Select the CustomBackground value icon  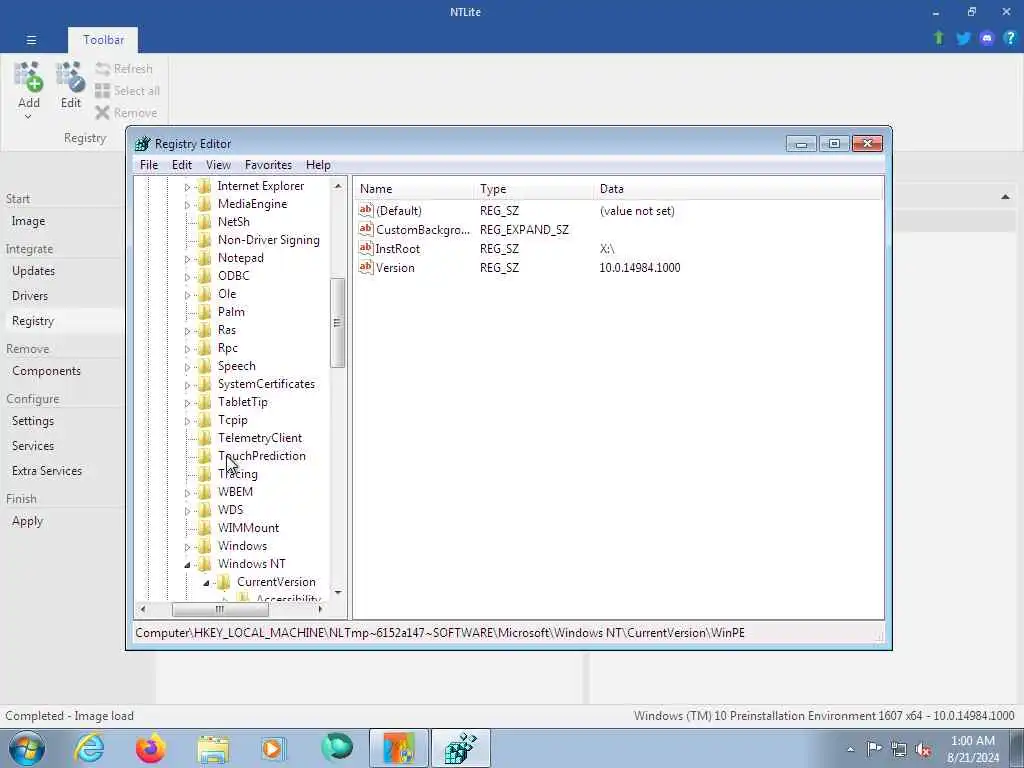[366, 229]
